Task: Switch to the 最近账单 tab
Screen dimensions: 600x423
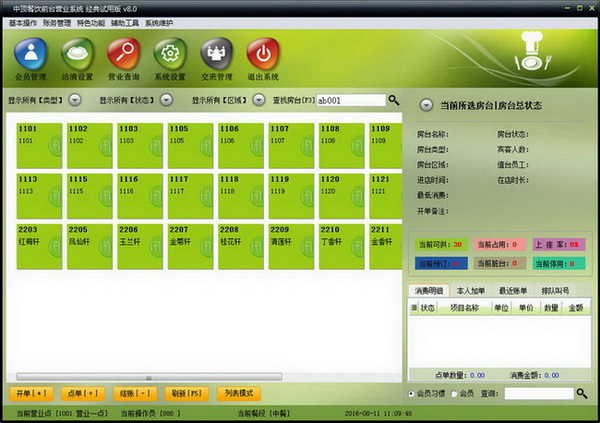Action: tap(513, 291)
